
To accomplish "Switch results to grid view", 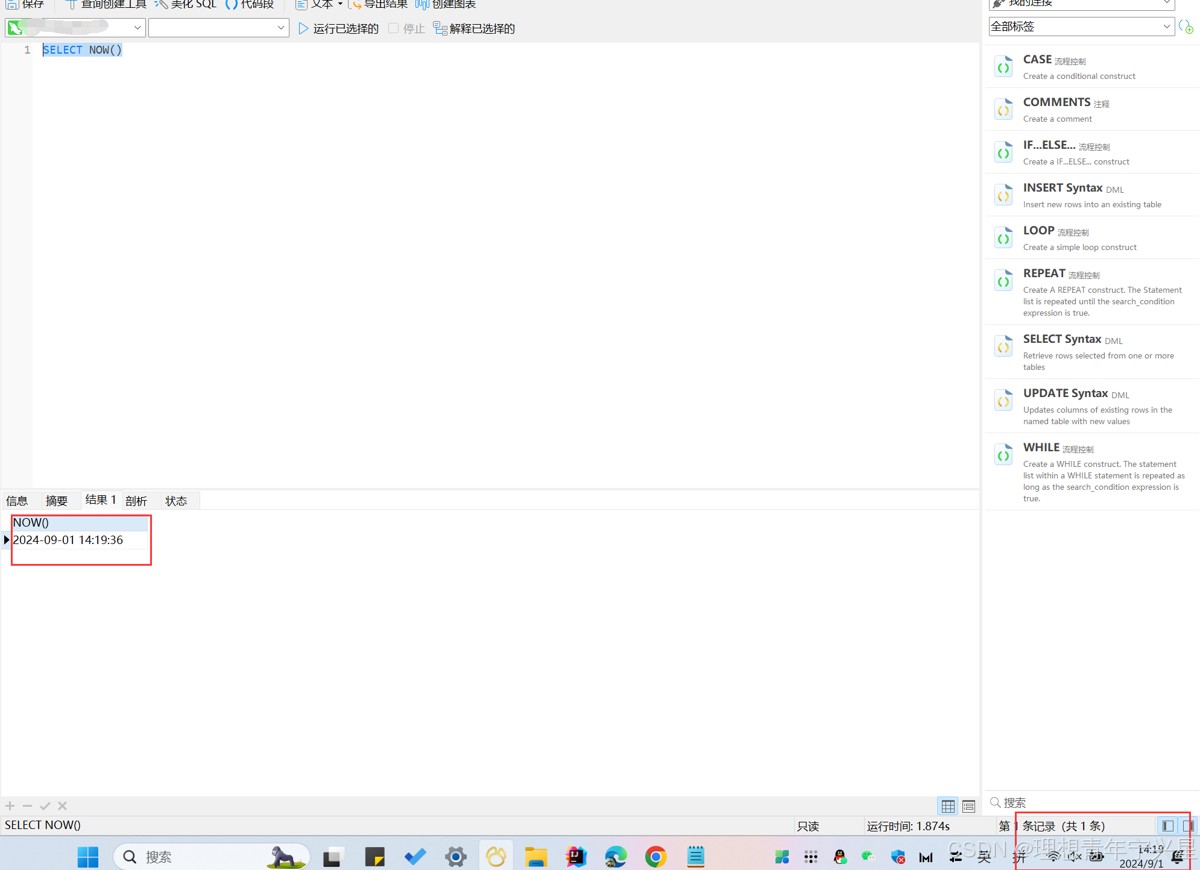I will pos(948,806).
